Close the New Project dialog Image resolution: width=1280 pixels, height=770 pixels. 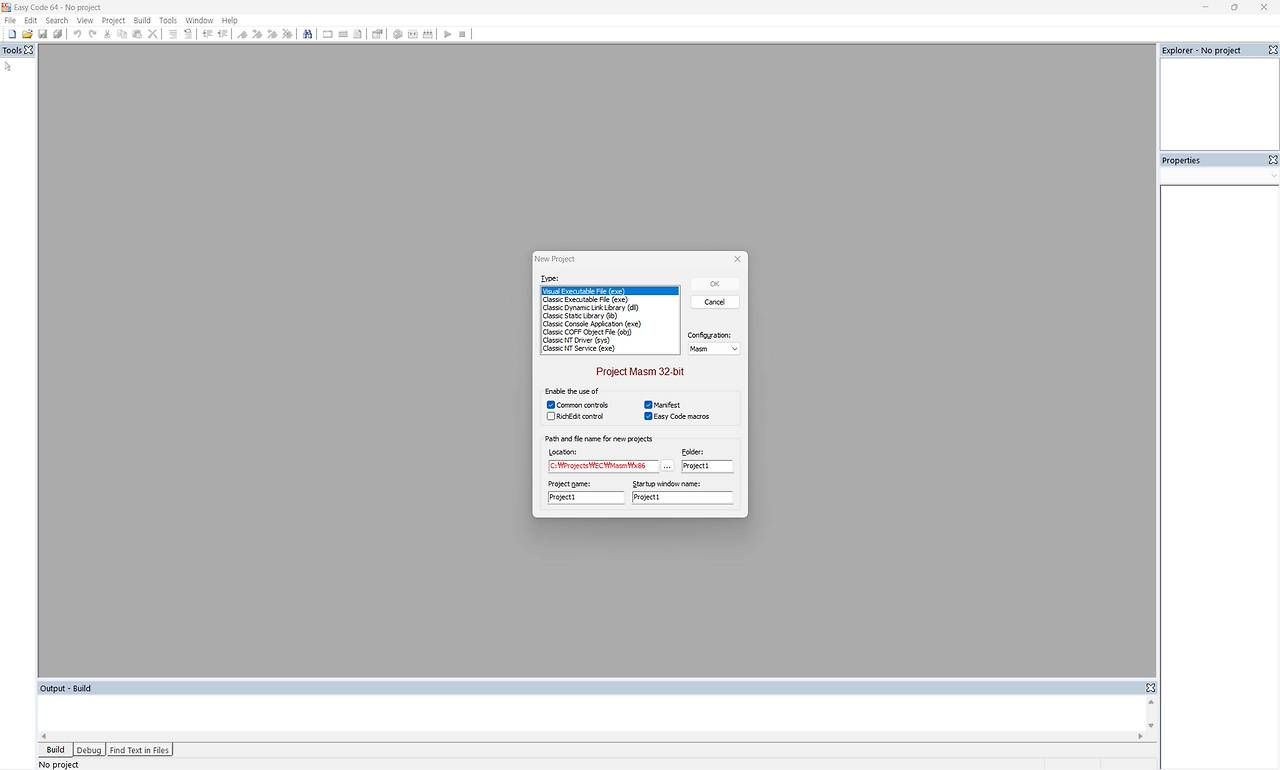pyautogui.click(x=737, y=259)
